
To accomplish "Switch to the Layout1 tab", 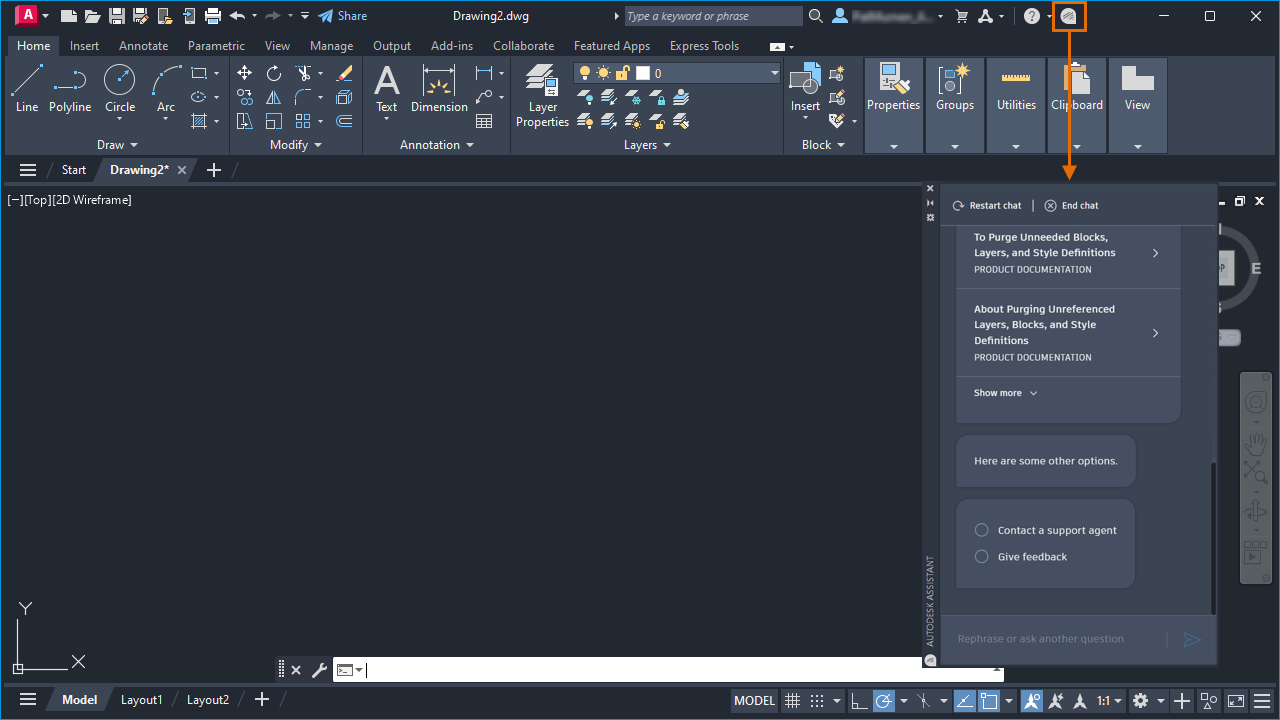I will [141, 699].
